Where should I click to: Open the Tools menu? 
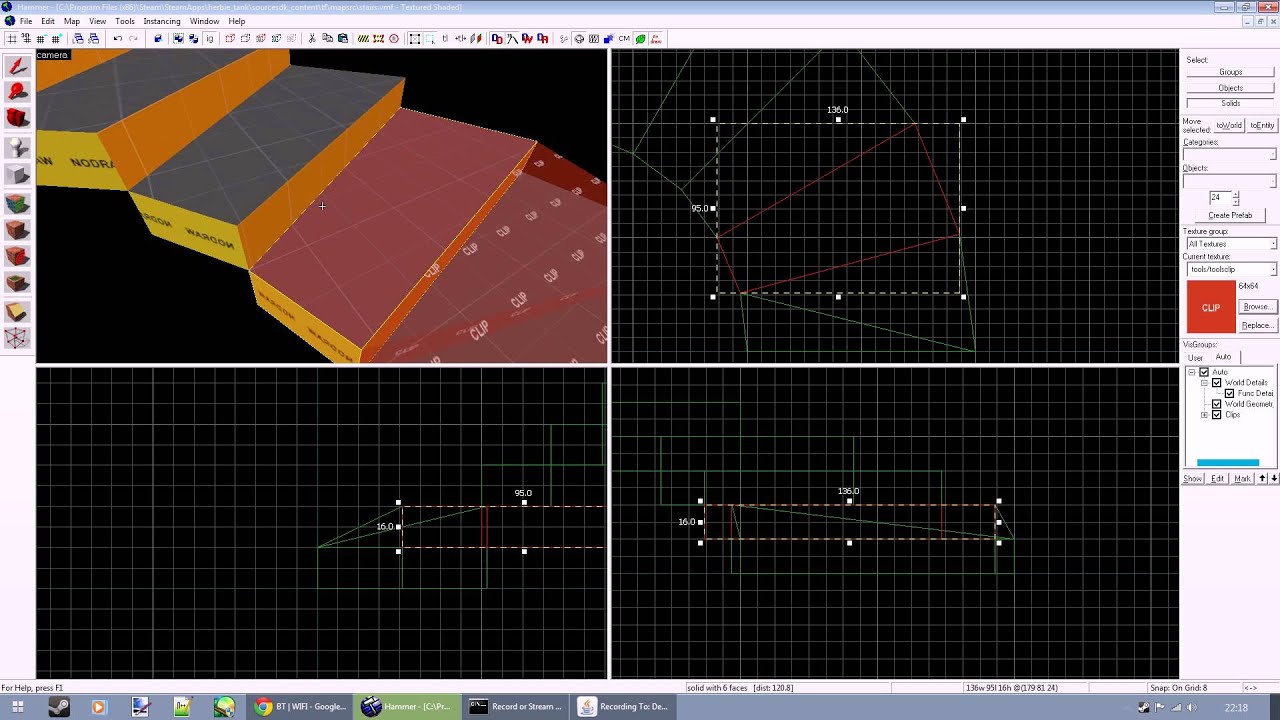point(125,21)
